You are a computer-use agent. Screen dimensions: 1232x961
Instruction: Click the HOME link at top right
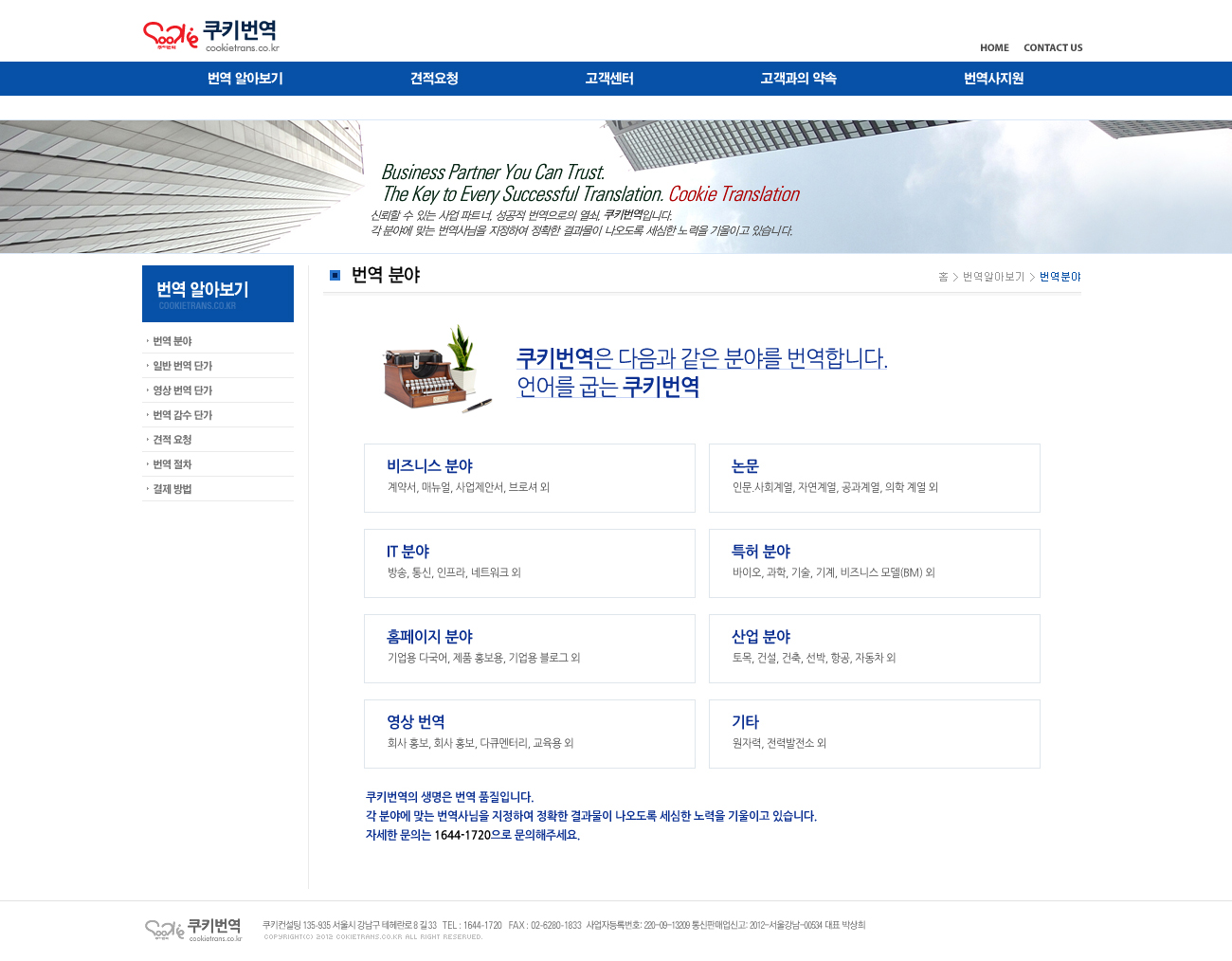(x=994, y=47)
